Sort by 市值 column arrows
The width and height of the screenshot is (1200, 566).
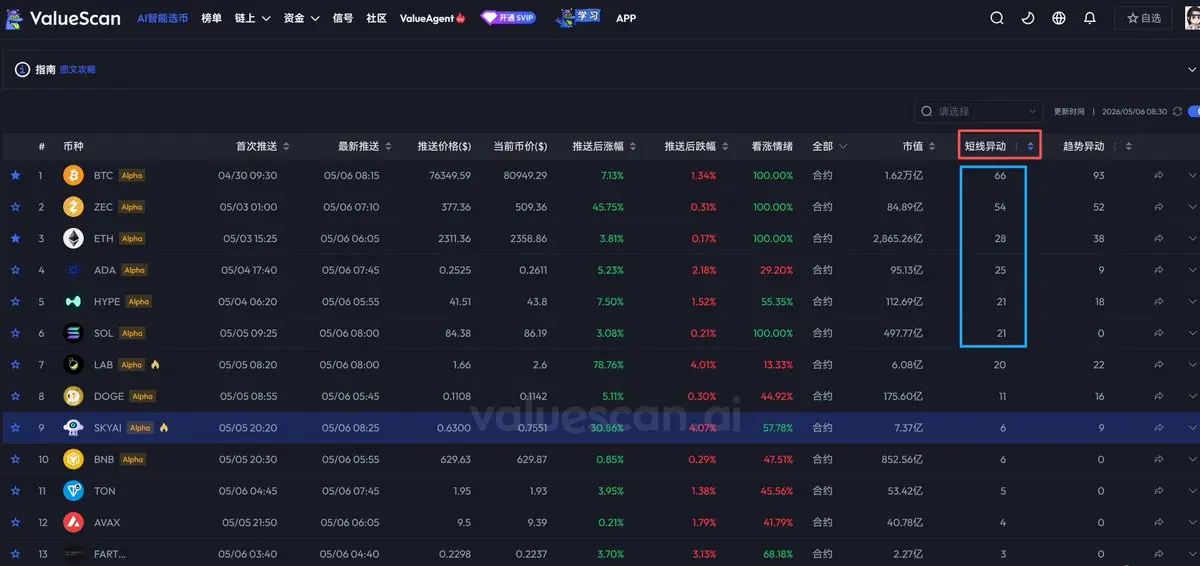(x=933, y=146)
